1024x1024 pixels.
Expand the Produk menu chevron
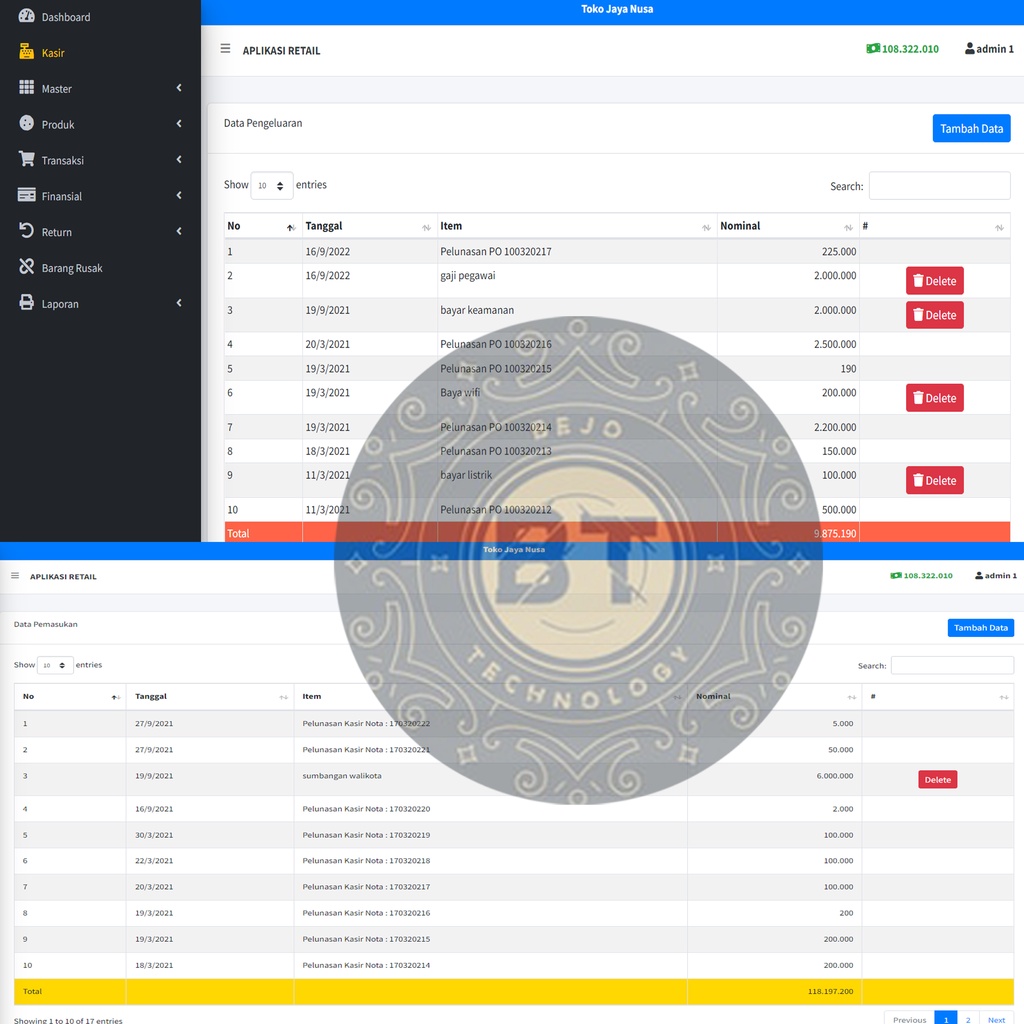(179, 123)
